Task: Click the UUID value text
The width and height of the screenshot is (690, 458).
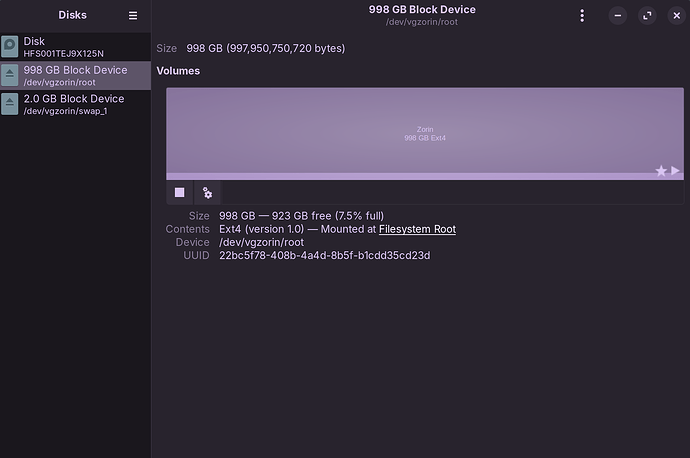Action: [324, 255]
